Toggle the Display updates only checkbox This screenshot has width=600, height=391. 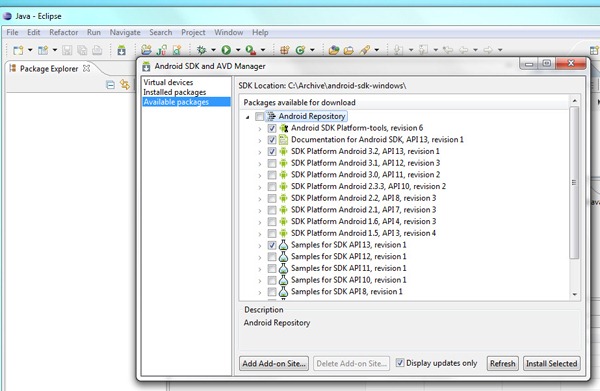[400, 363]
